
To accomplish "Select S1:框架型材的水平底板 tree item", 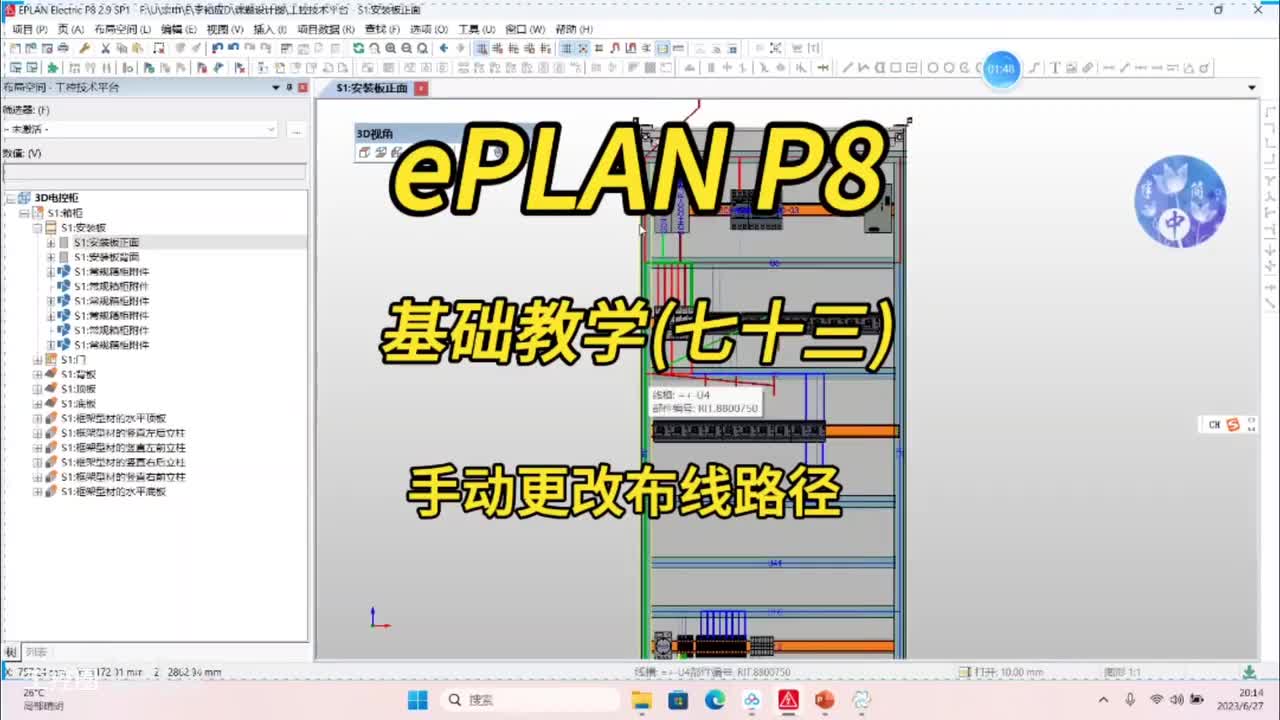I will (x=113, y=491).
